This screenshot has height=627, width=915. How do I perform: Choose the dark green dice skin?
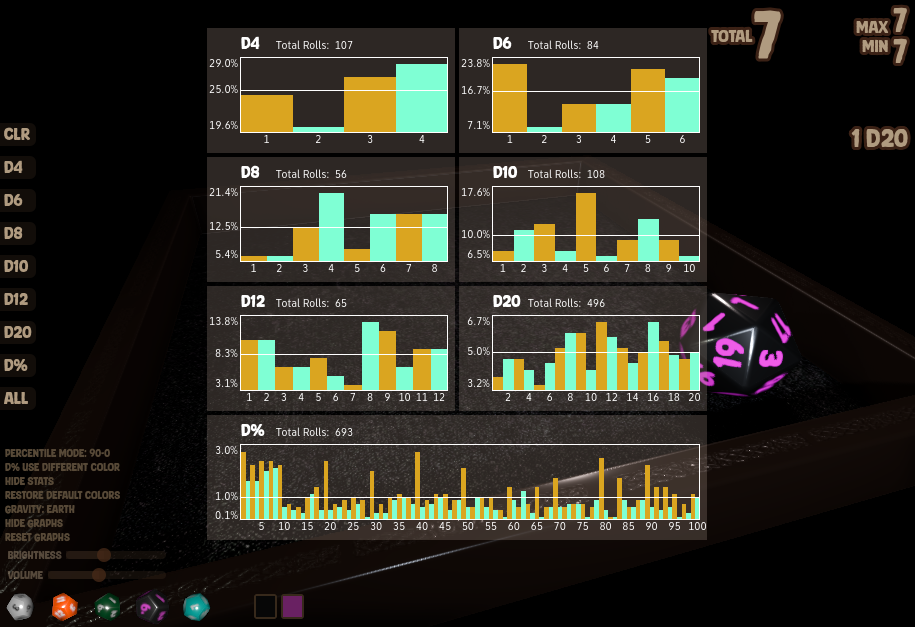[108, 606]
